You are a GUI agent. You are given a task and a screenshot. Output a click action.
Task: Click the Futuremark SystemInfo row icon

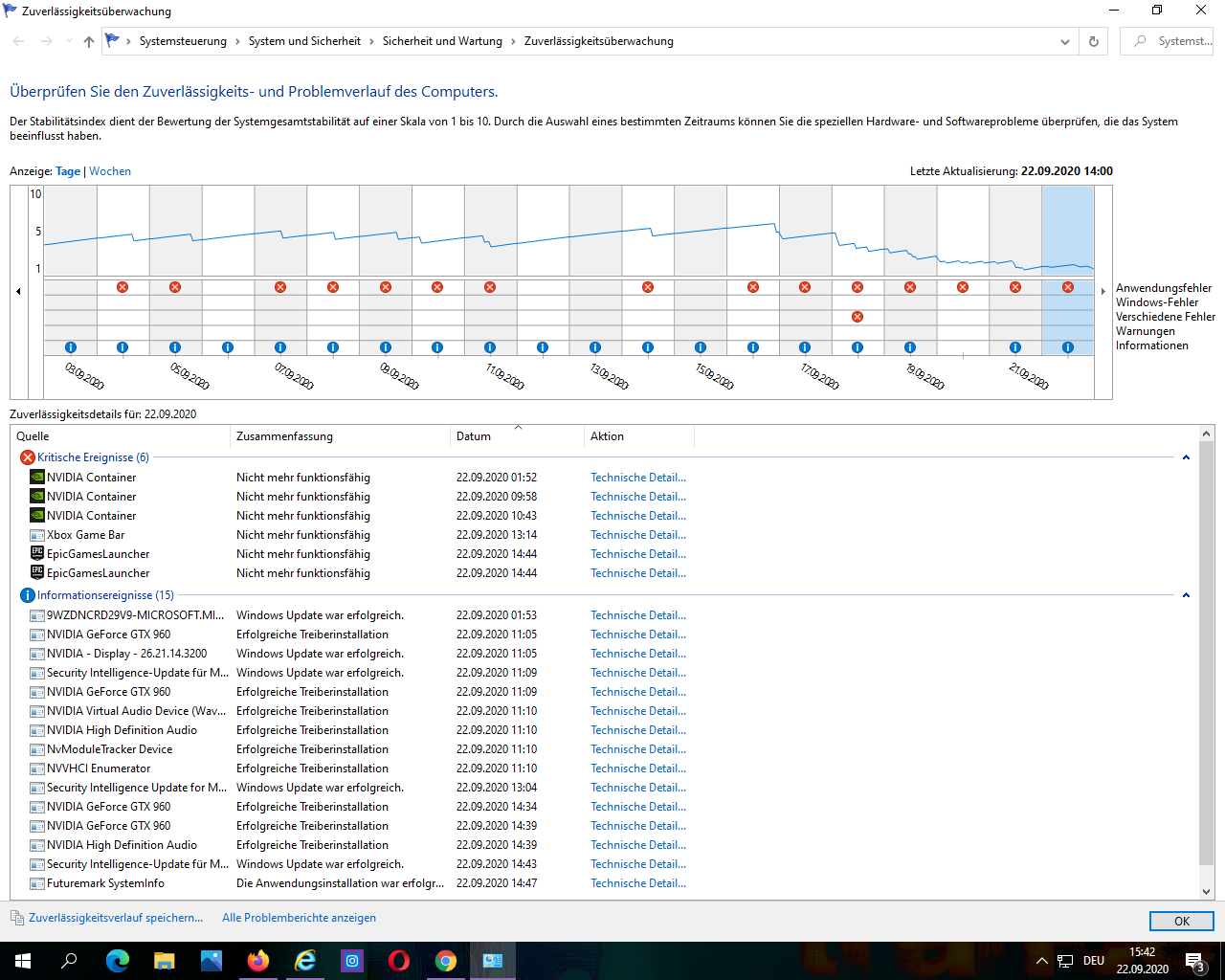37,883
